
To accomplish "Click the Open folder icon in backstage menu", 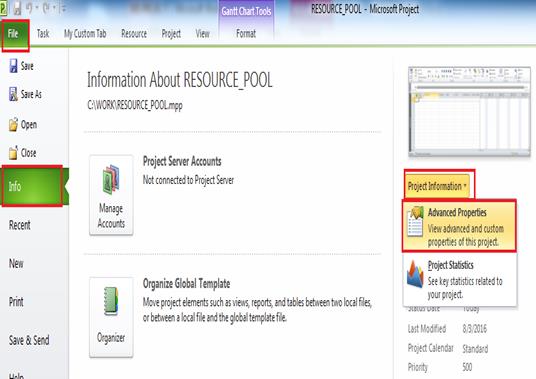I will [x=13, y=124].
